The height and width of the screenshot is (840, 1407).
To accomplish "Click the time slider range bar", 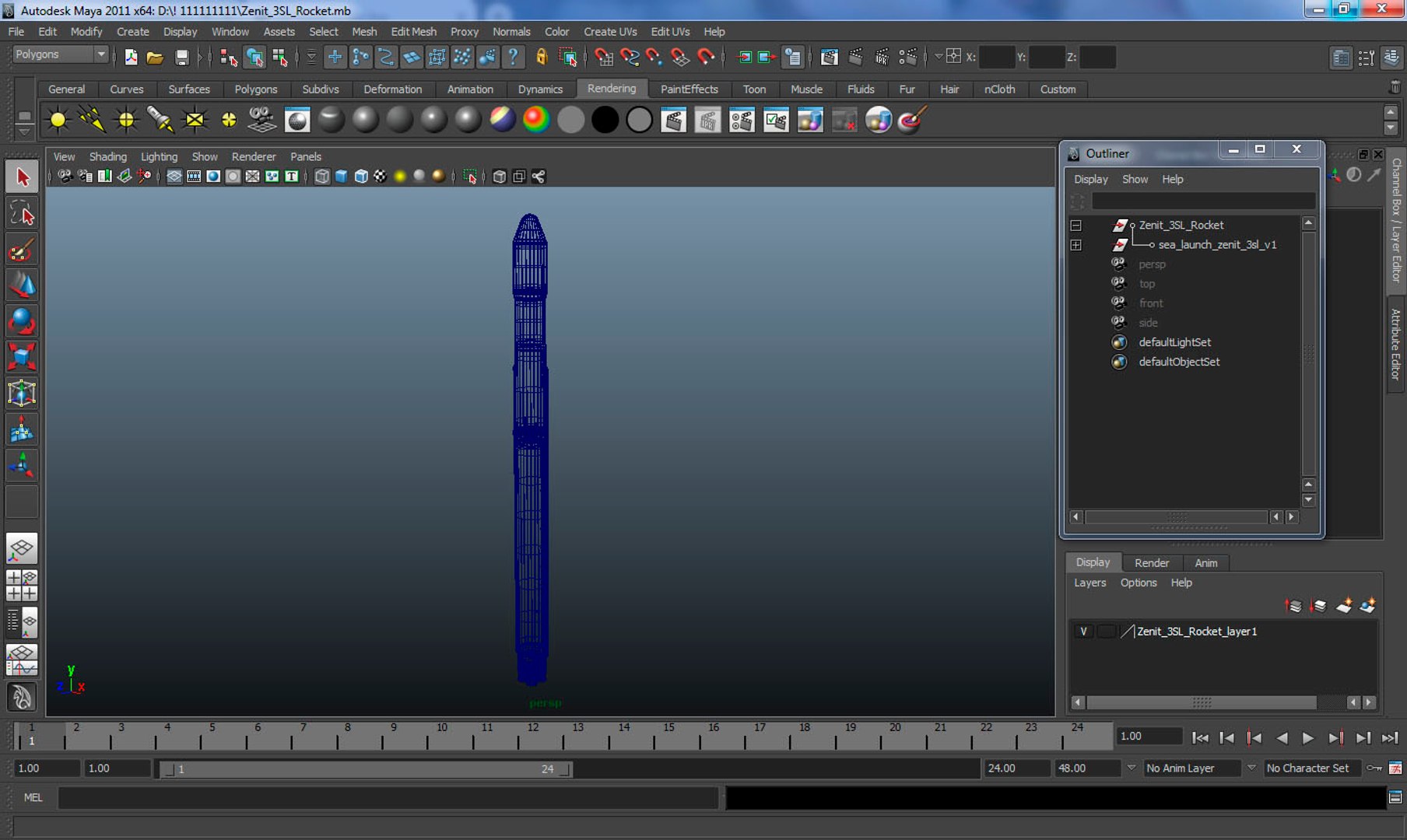I will 366,769.
